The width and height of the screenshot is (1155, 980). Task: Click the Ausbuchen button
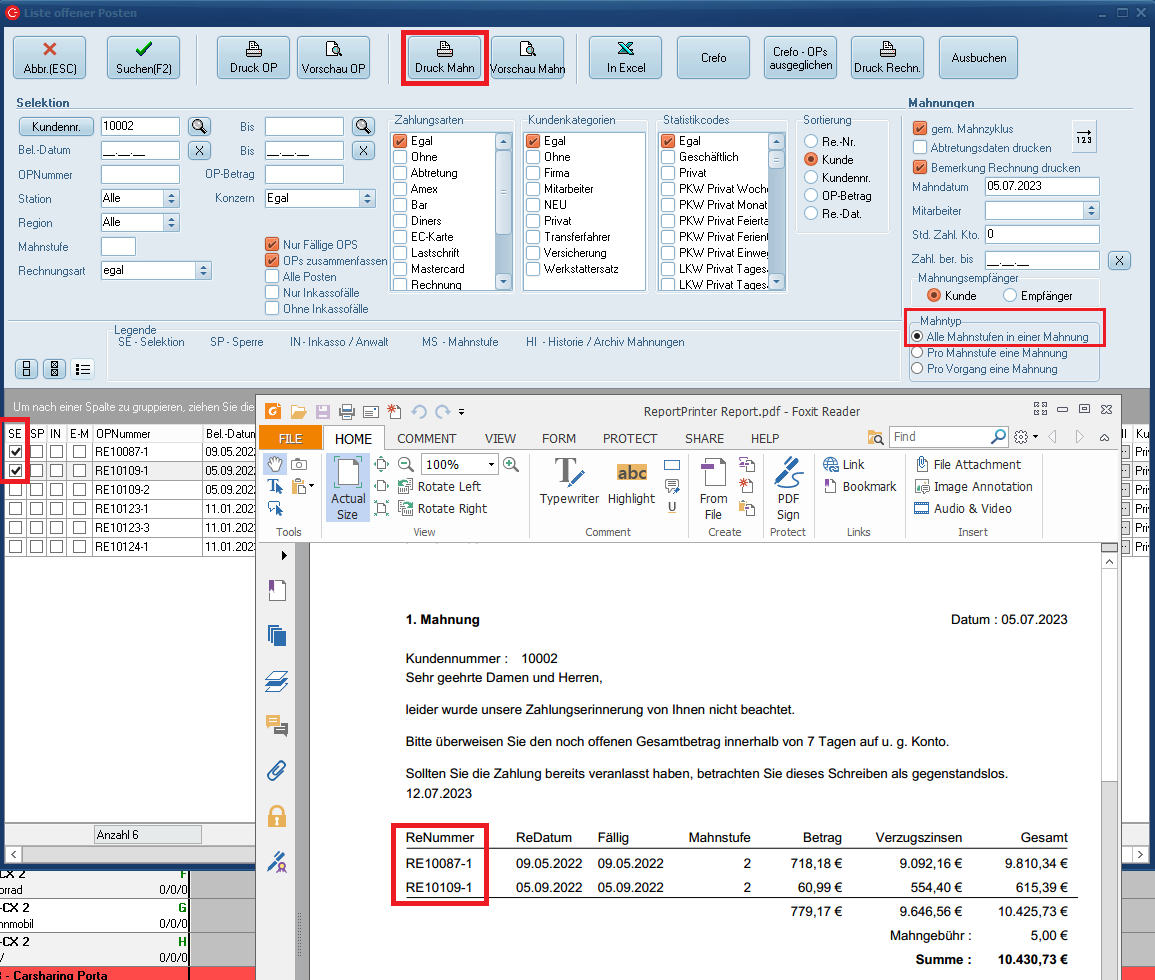pos(979,58)
